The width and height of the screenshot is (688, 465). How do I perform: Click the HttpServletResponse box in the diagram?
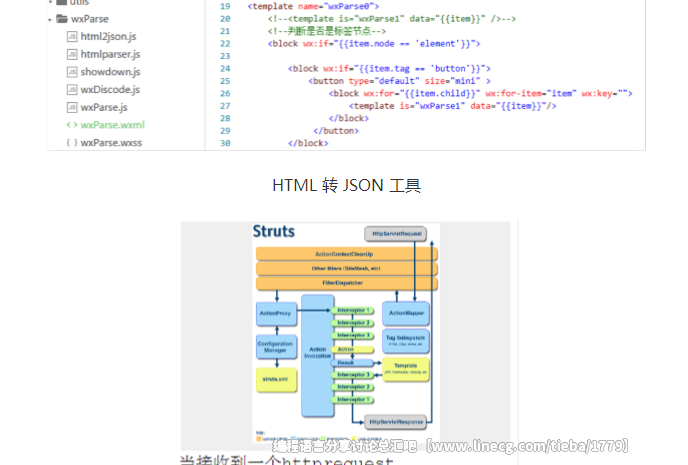(396, 422)
